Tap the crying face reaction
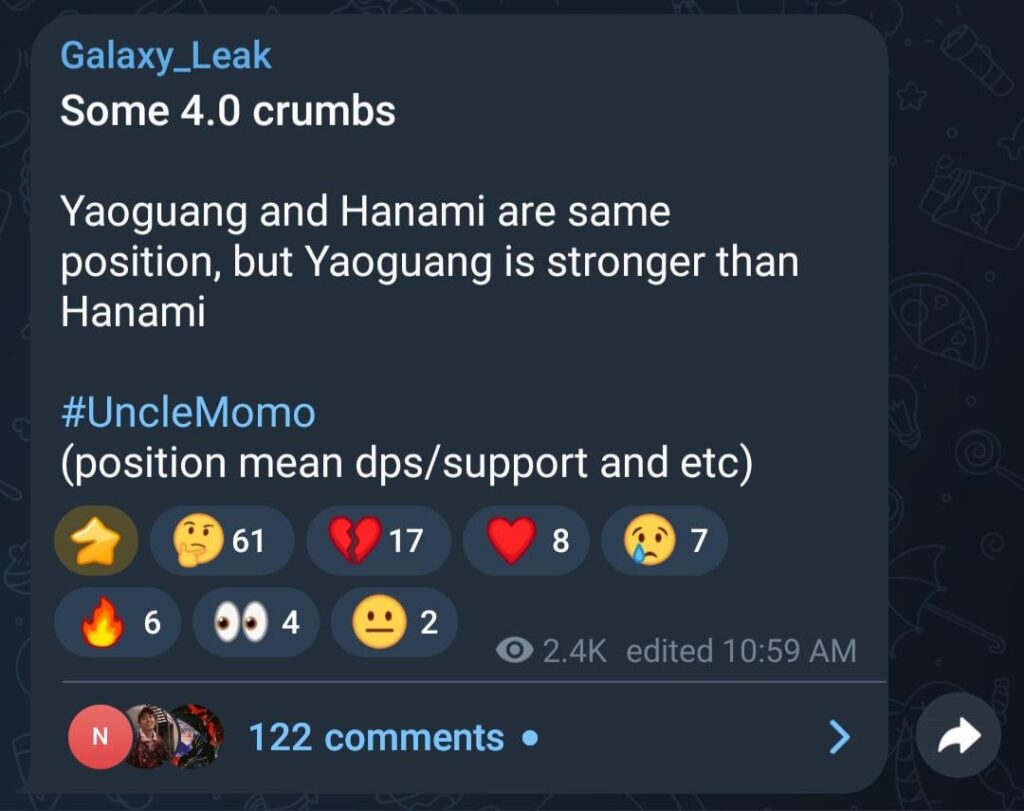Image resolution: width=1024 pixels, height=811 pixels. [x=666, y=541]
